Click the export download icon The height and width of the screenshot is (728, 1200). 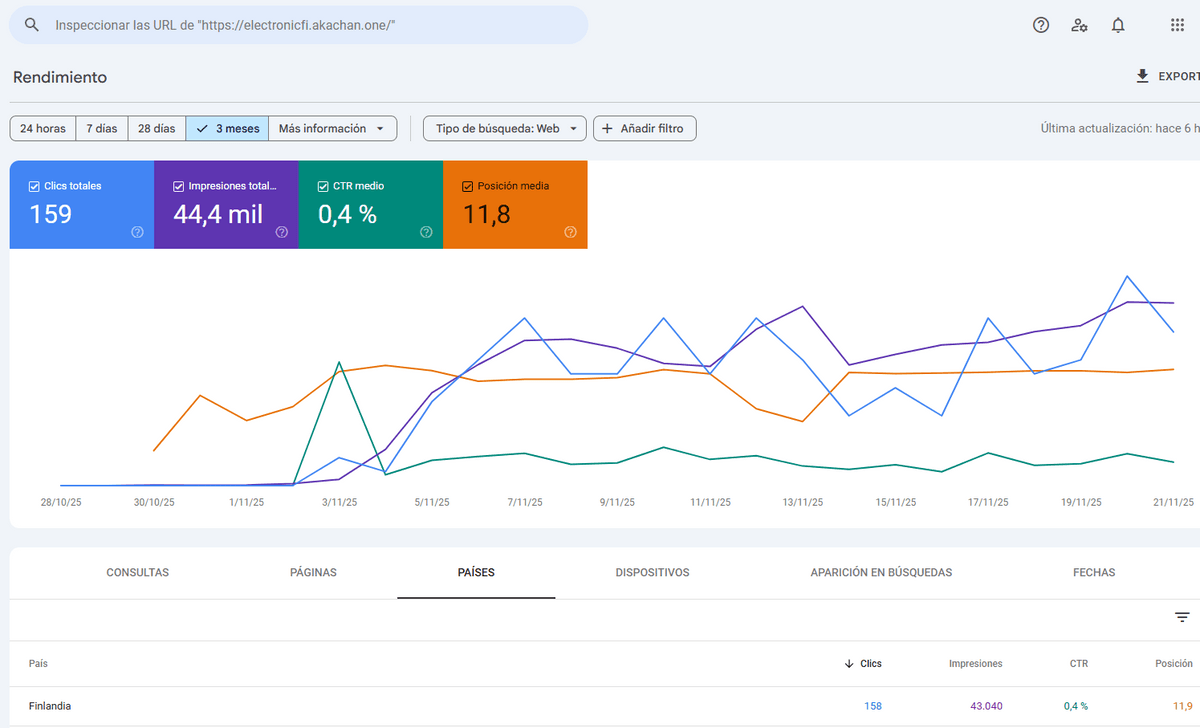[1143, 76]
